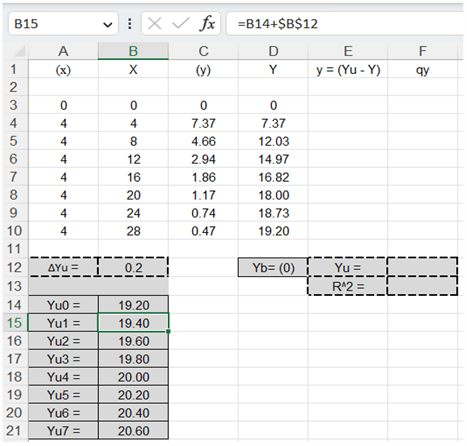This screenshot has height=446, width=467.
Task: Click the Insert Function fx icon
Action: (x=207, y=24)
